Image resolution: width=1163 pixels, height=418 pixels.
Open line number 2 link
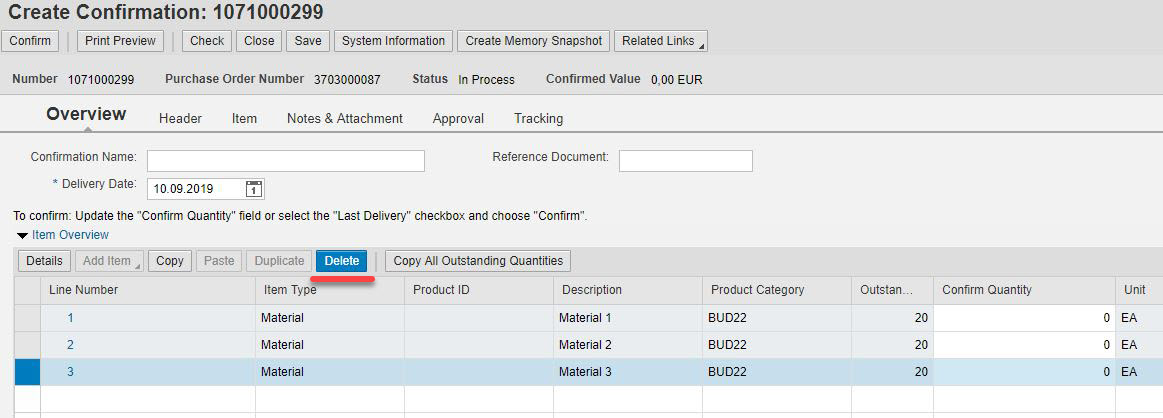tap(70, 345)
